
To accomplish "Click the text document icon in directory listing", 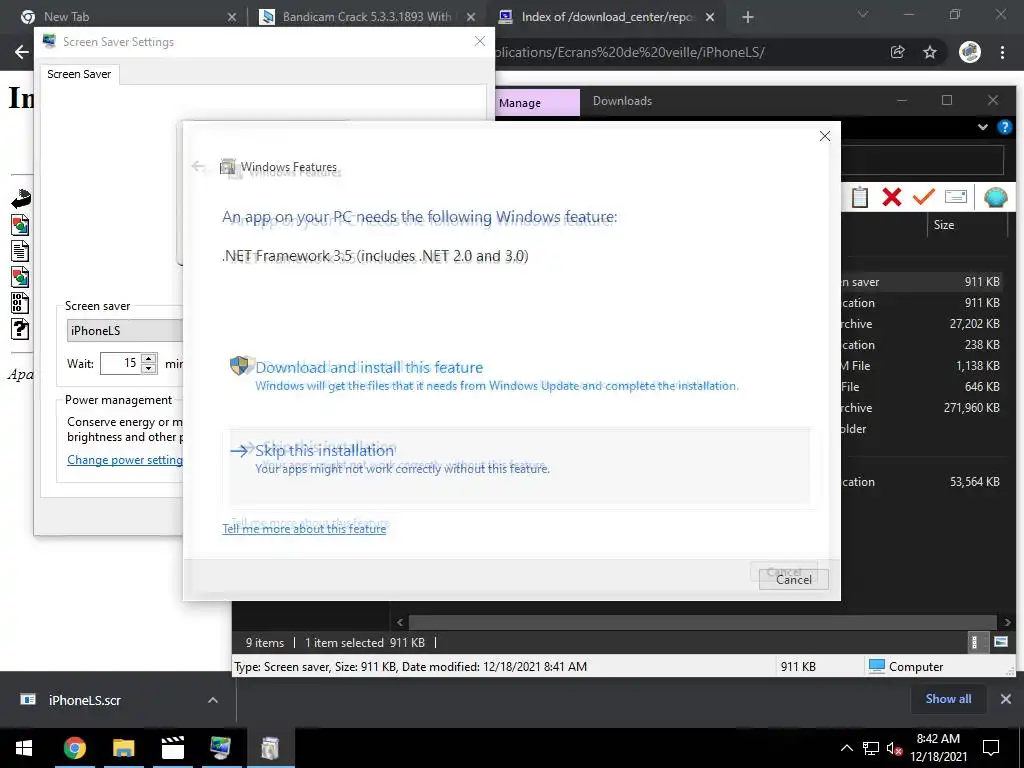I will [20, 251].
